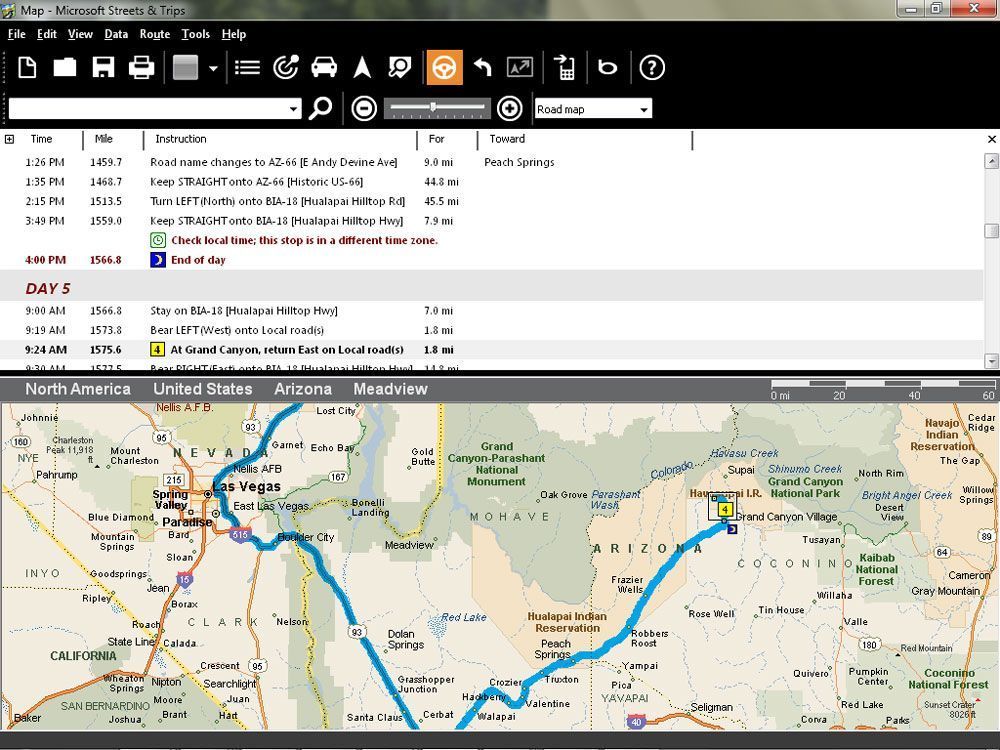Open the help question mark icon

pyautogui.click(x=652, y=68)
